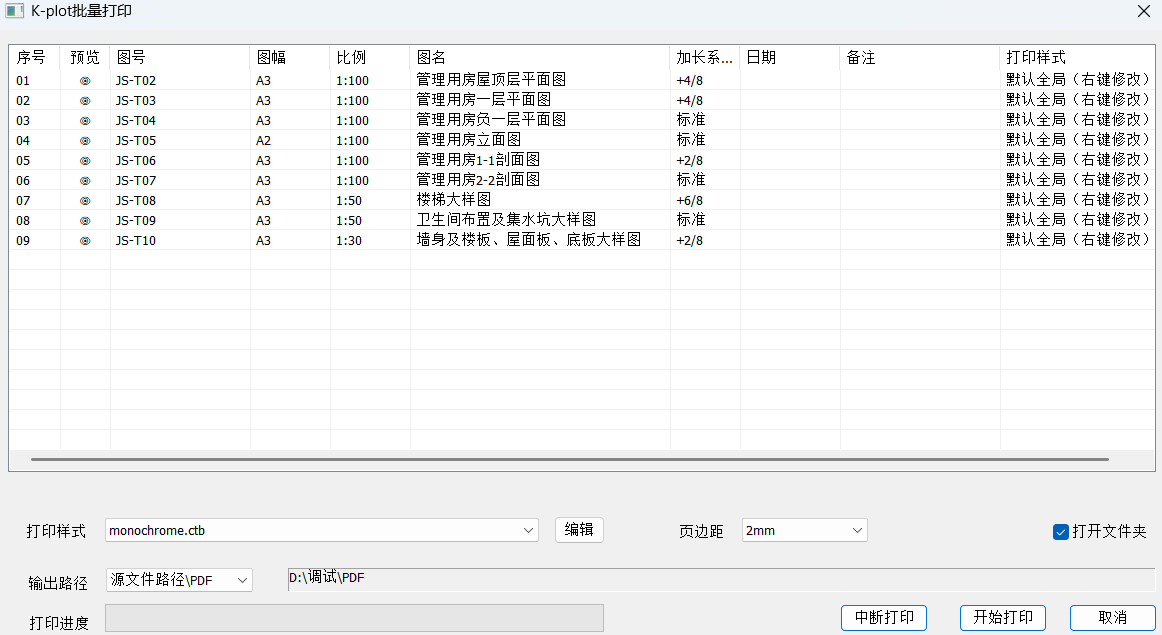Viewport: 1162px width, 635px height.
Task: Click the preview eye icon for JS-T07
Action: (85, 181)
